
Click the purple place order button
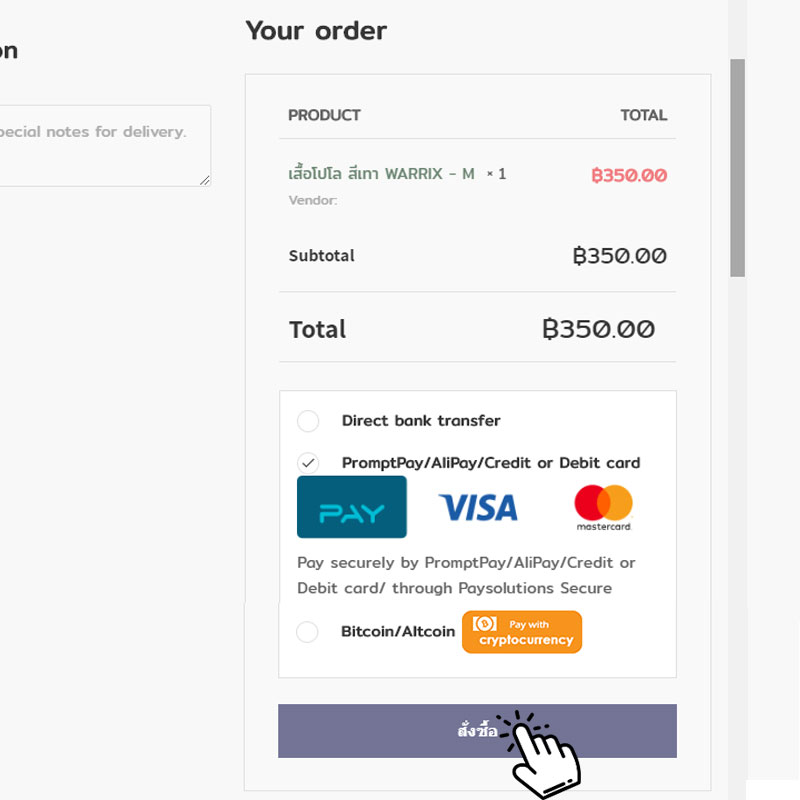coord(477,731)
